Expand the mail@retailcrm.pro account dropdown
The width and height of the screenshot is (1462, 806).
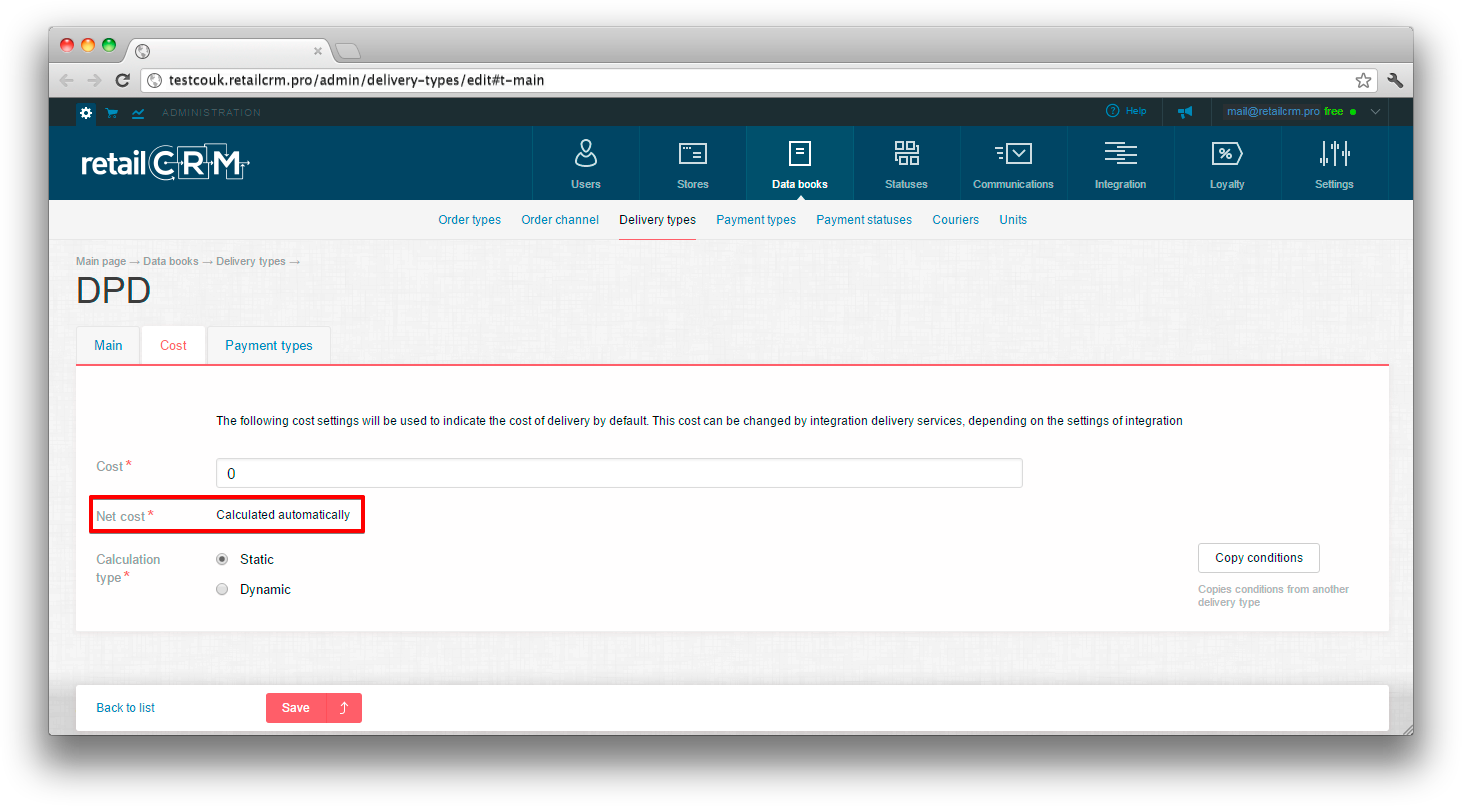[x=1375, y=112]
